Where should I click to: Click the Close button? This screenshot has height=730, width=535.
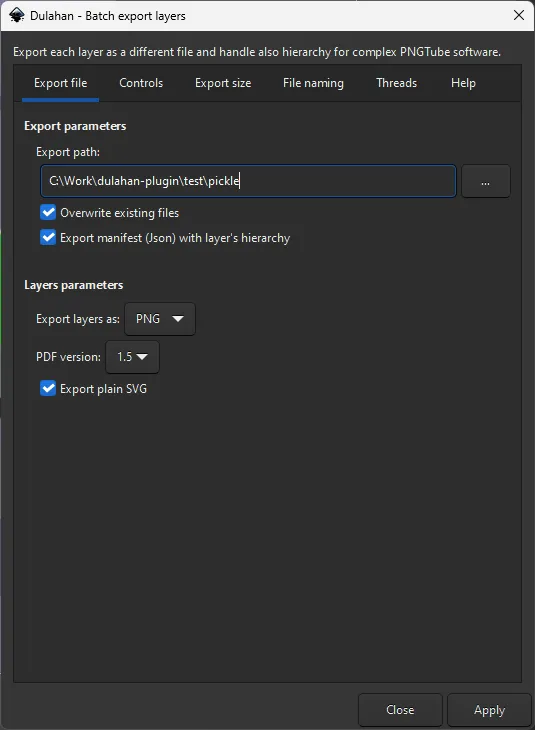pos(400,710)
